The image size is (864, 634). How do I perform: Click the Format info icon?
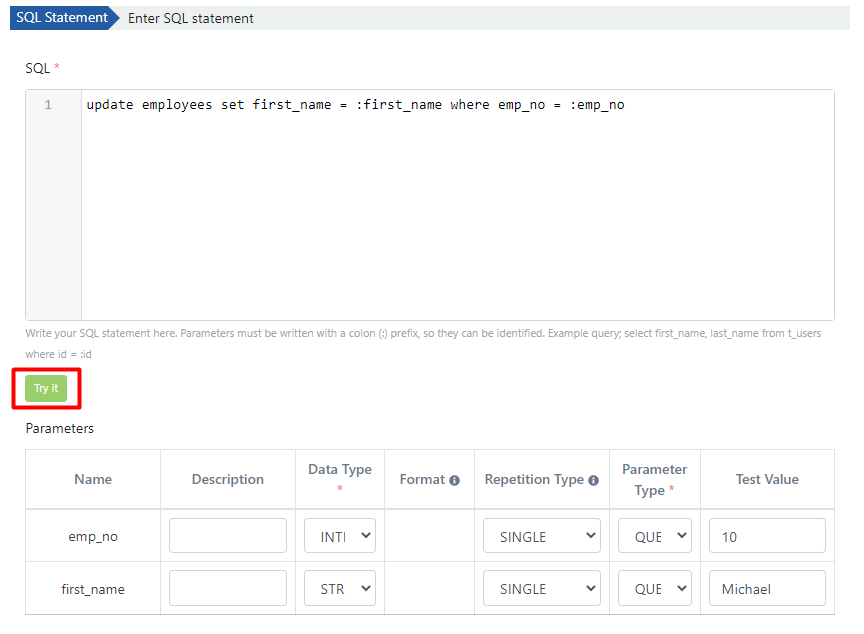(454, 480)
